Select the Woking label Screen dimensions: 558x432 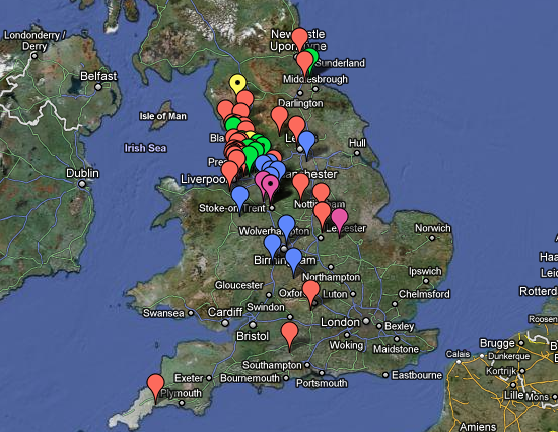[346, 345]
